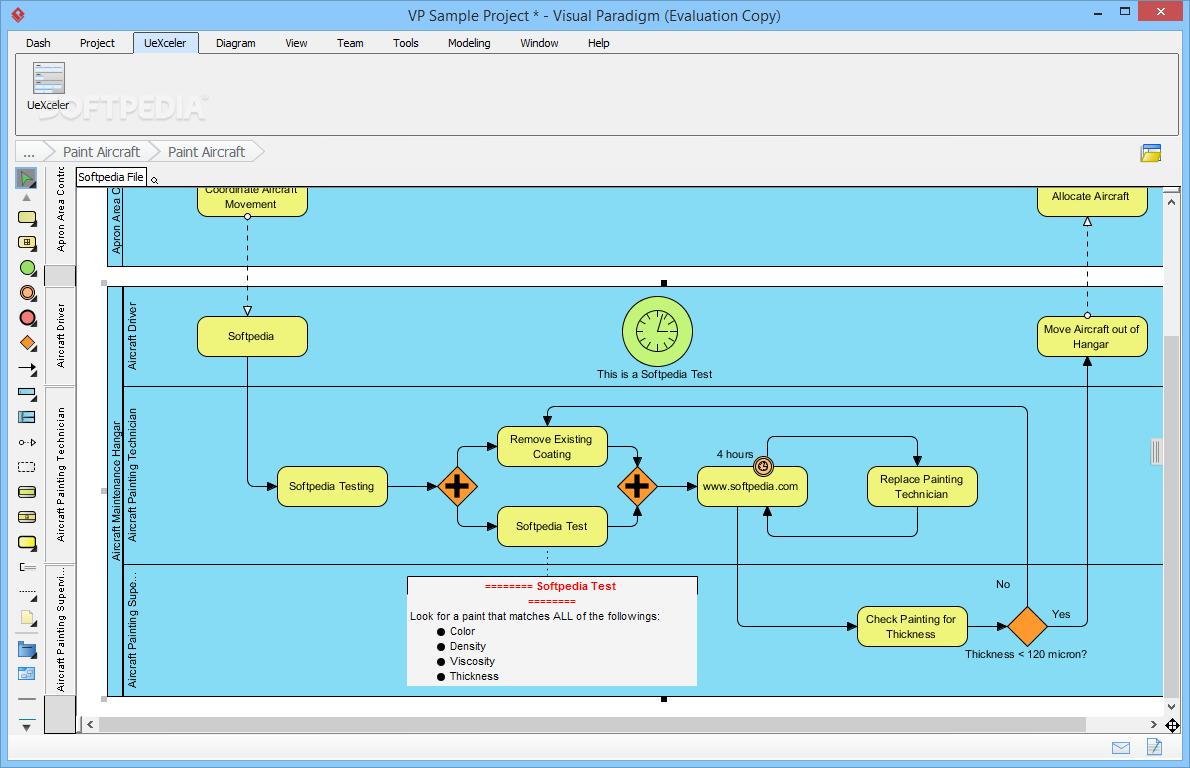
Task: Open the document note icon in status bar
Action: (1154, 747)
